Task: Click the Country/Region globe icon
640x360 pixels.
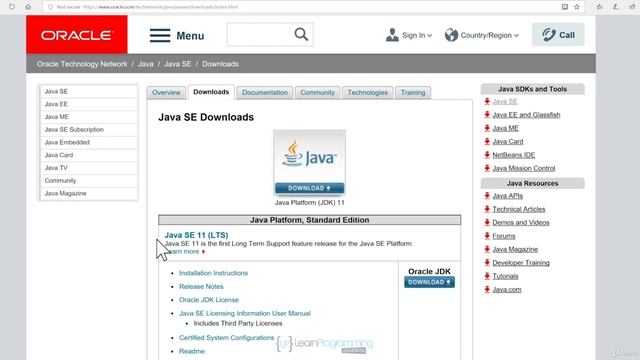Action: click(x=451, y=35)
